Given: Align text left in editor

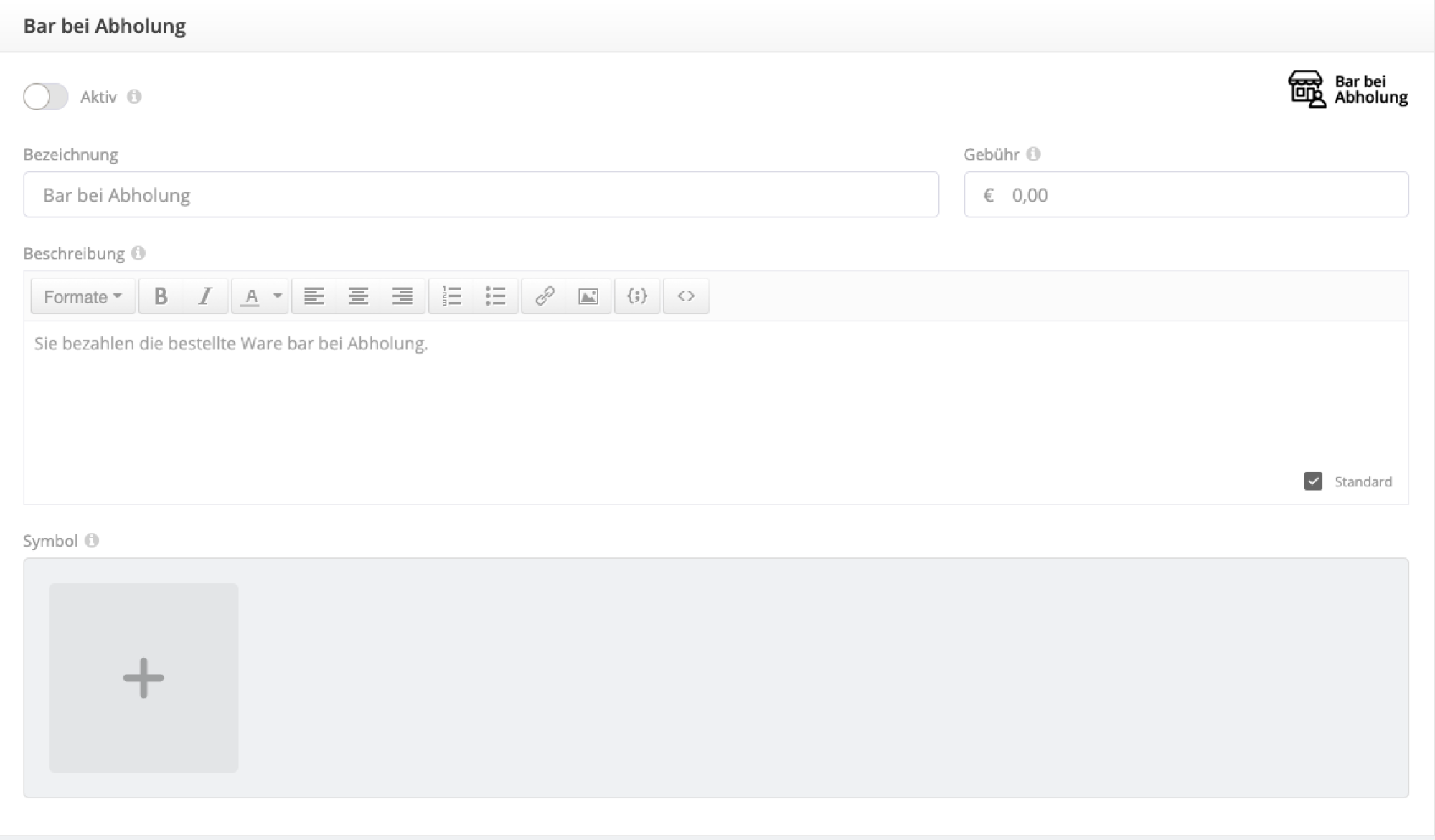Looking at the screenshot, I should [x=314, y=296].
